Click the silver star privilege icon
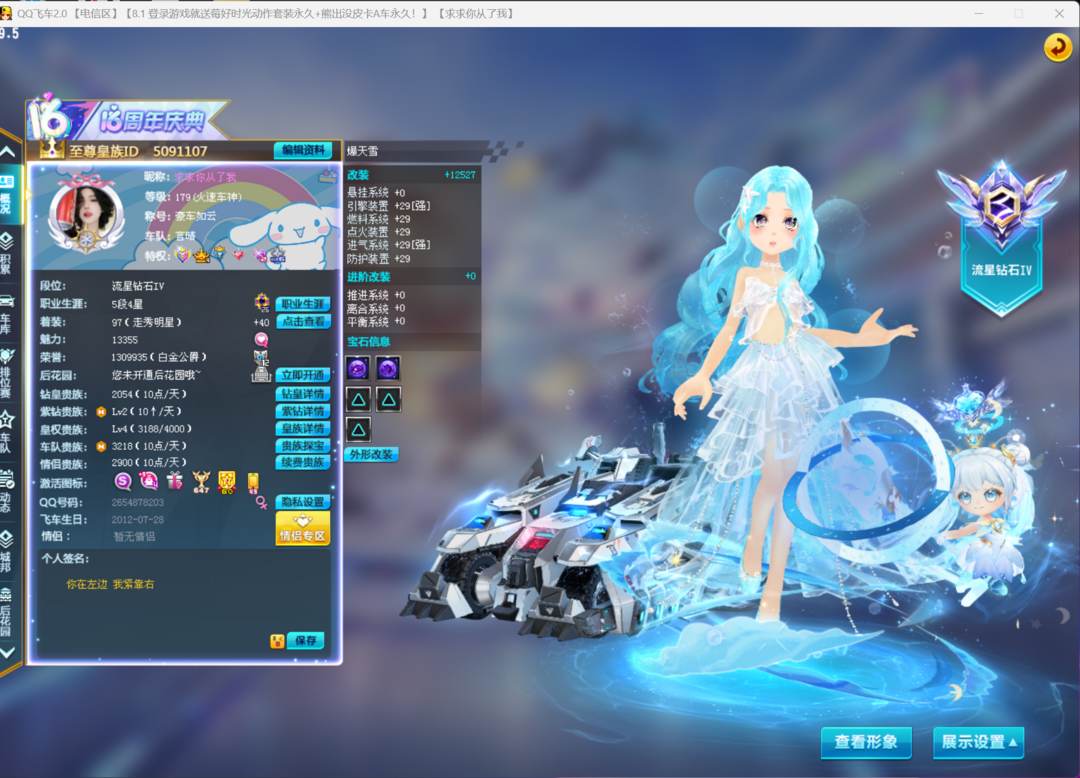 pyautogui.click(x=277, y=255)
